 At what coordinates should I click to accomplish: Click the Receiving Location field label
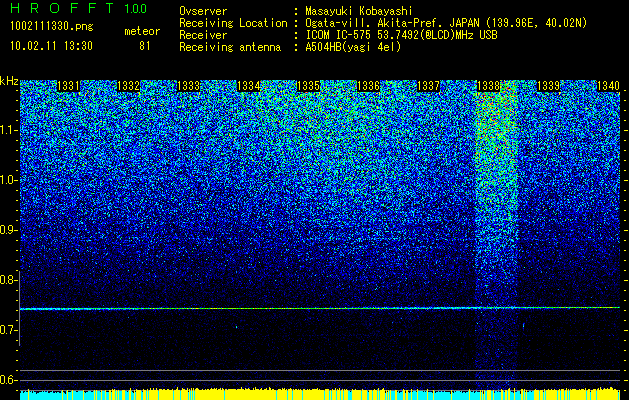click(x=233, y=23)
